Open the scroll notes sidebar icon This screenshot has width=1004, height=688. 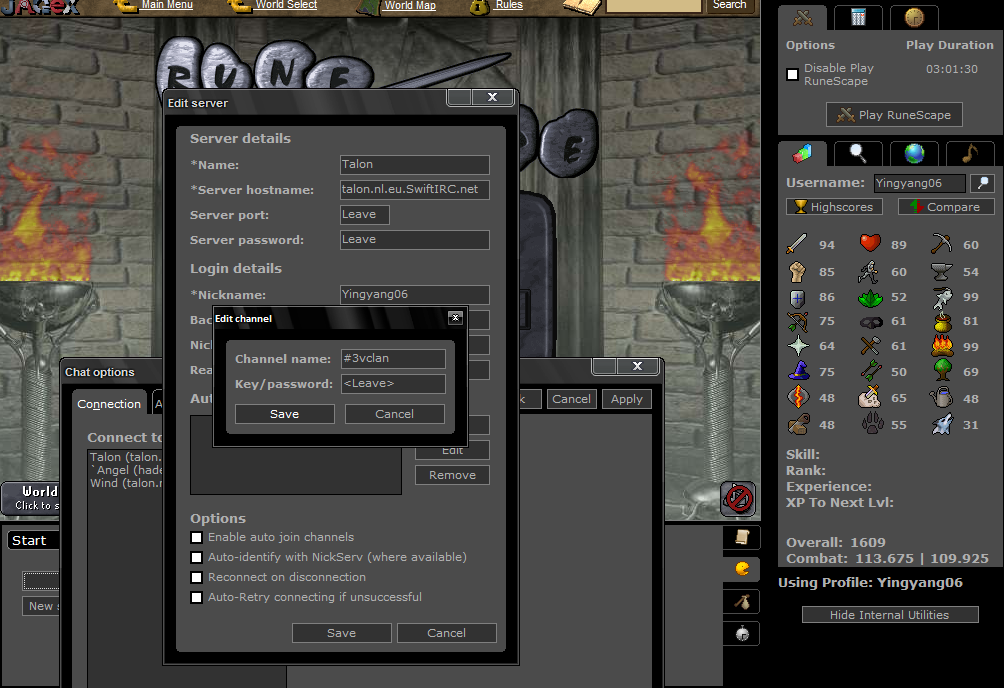coord(741,537)
